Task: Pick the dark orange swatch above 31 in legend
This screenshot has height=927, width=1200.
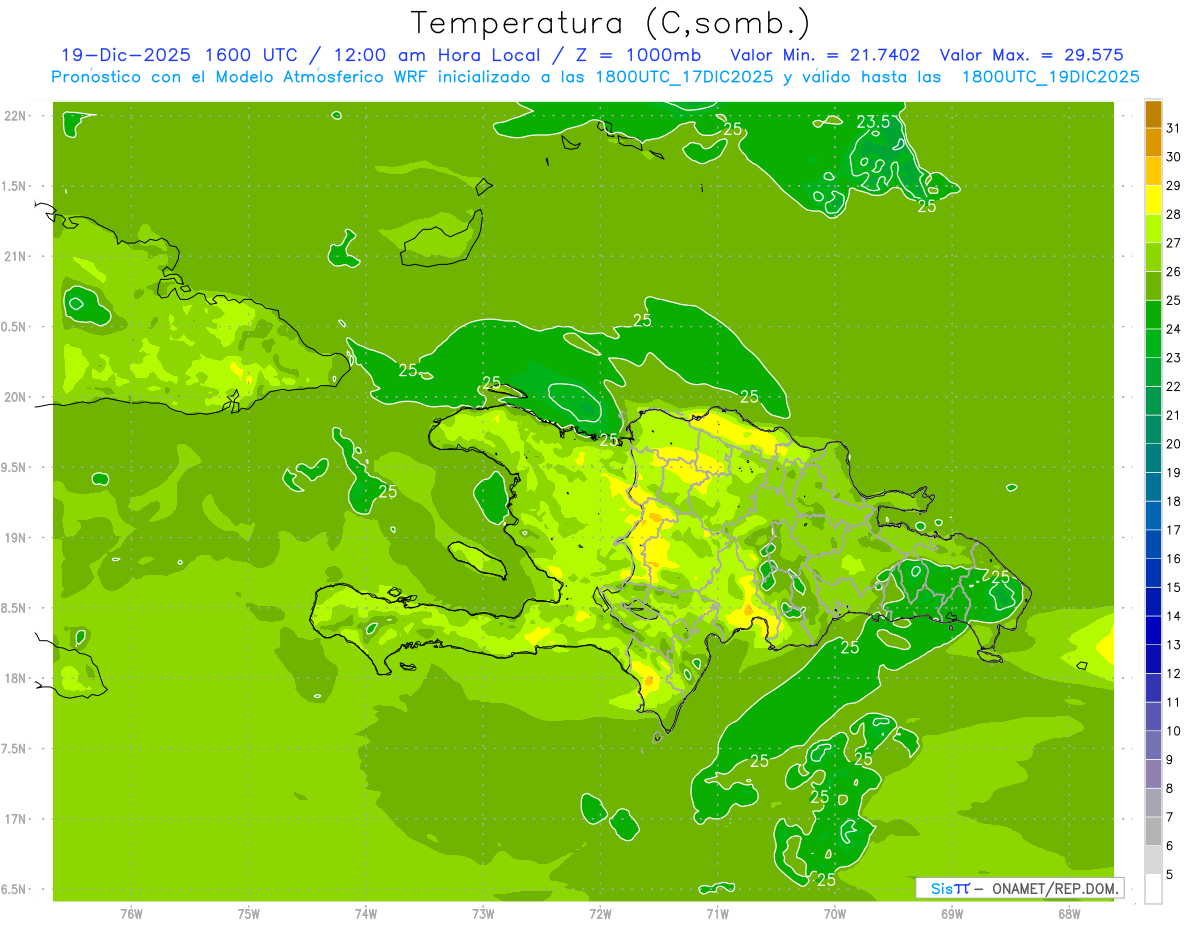Action: pyautogui.click(x=1153, y=114)
